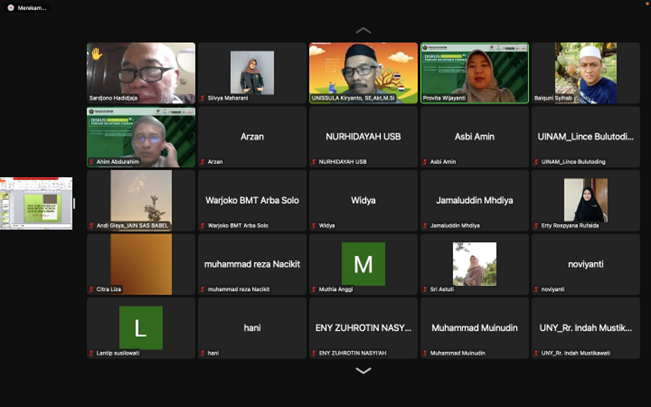Click the raised hand icon on Sardjono Hadidjaja's video
The height and width of the screenshot is (407, 651).
(x=97, y=53)
